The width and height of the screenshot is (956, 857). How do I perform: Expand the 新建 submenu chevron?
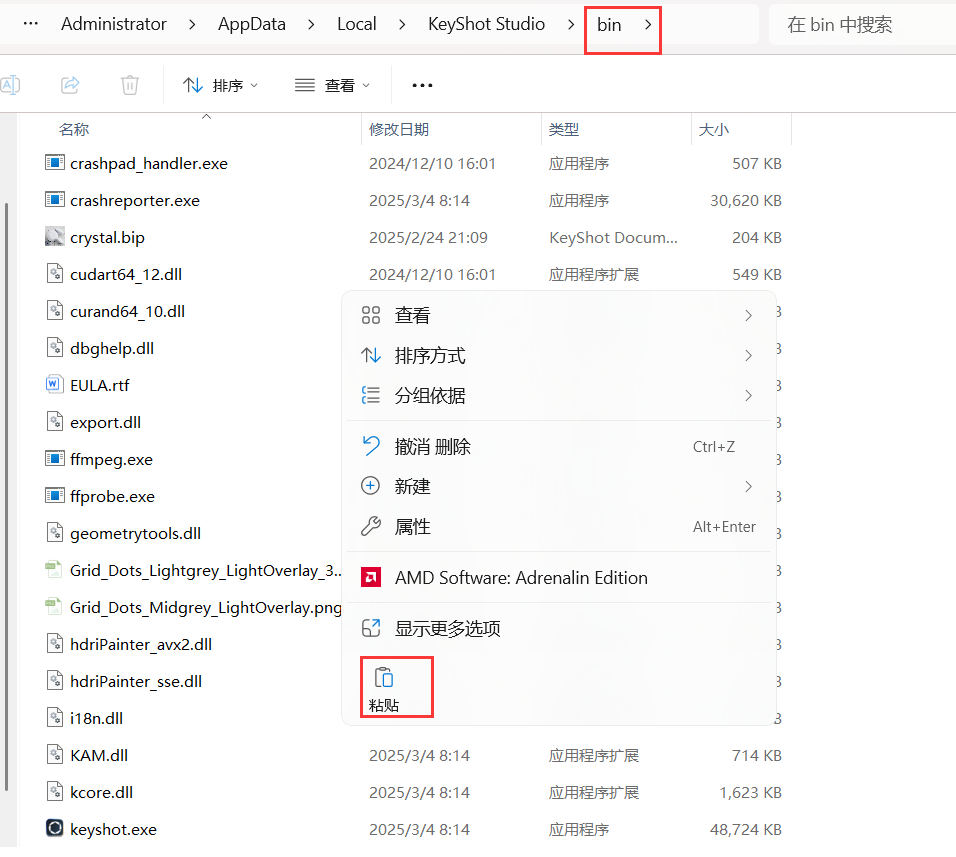pyautogui.click(x=748, y=486)
